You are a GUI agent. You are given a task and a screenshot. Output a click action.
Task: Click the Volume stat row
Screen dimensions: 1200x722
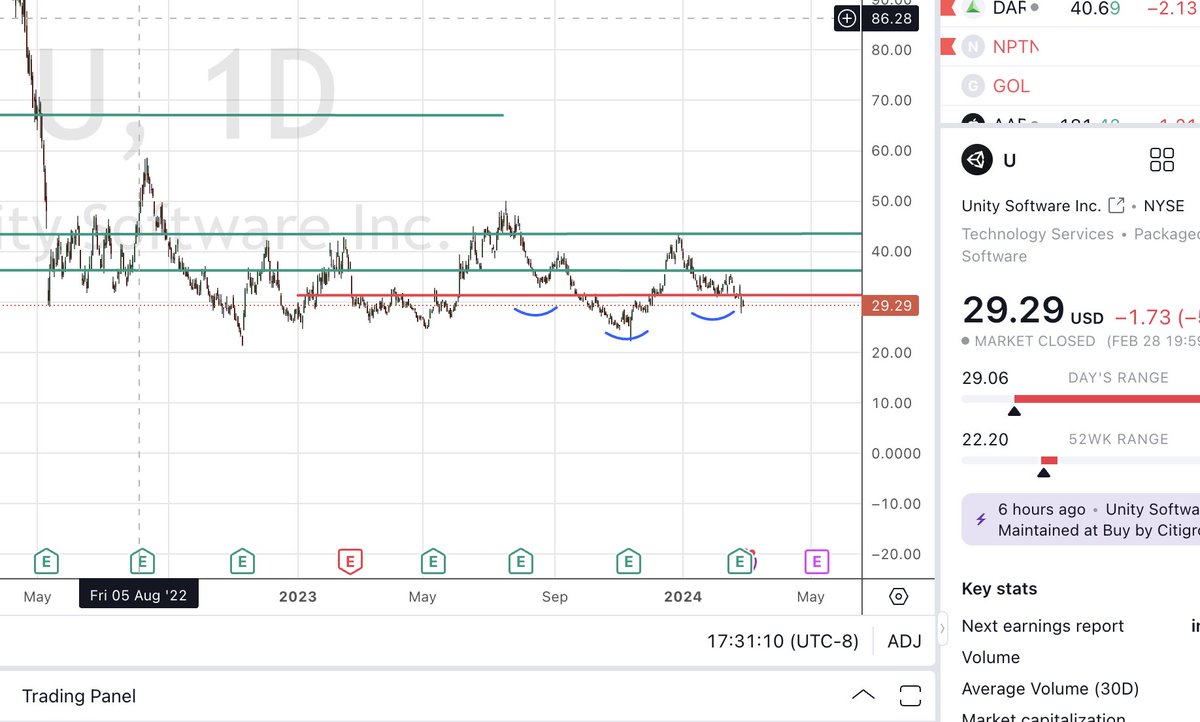click(1080, 657)
